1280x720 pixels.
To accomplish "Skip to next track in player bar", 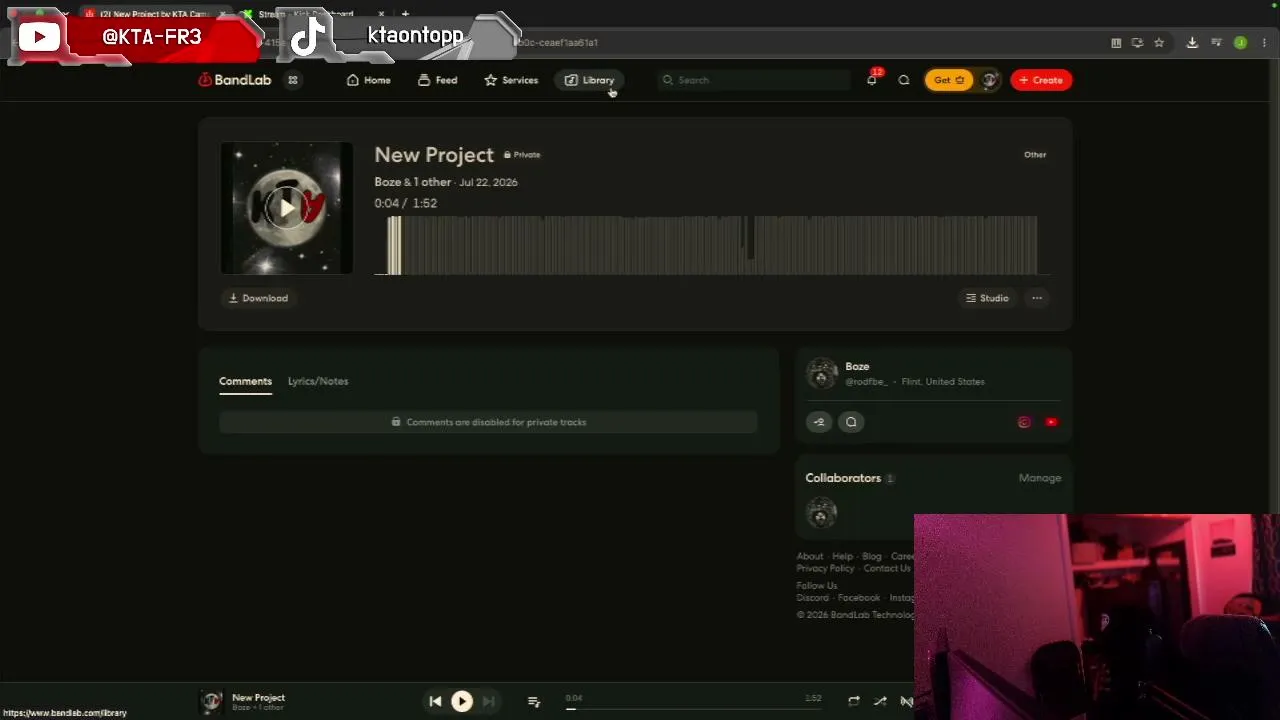I will tap(489, 702).
